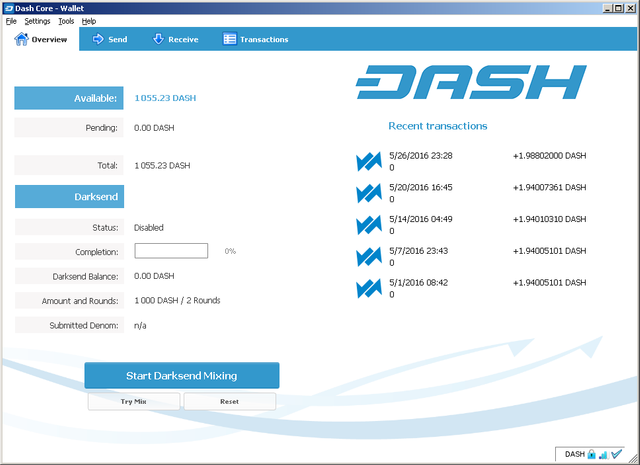Click the Reset button
Image resolution: width=640 pixels, height=465 pixels.
pyautogui.click(x=229, y=401)
